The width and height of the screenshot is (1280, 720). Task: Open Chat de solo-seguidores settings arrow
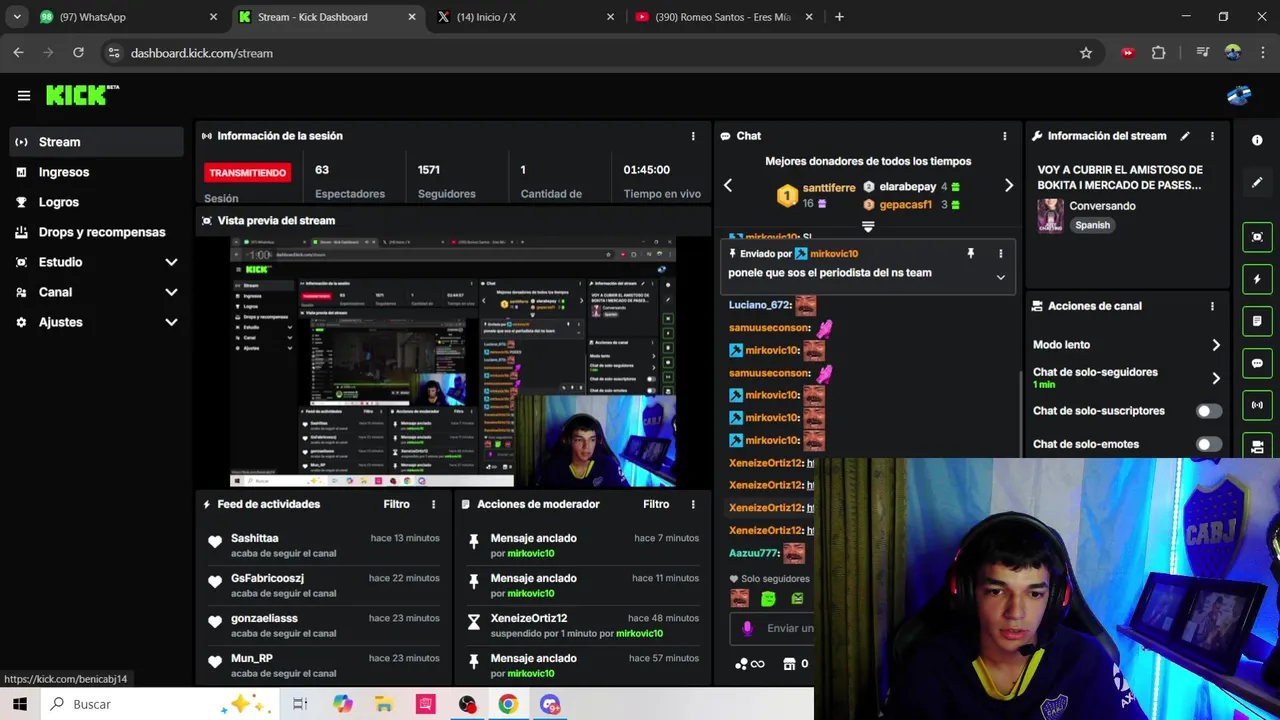[1216, 378]
